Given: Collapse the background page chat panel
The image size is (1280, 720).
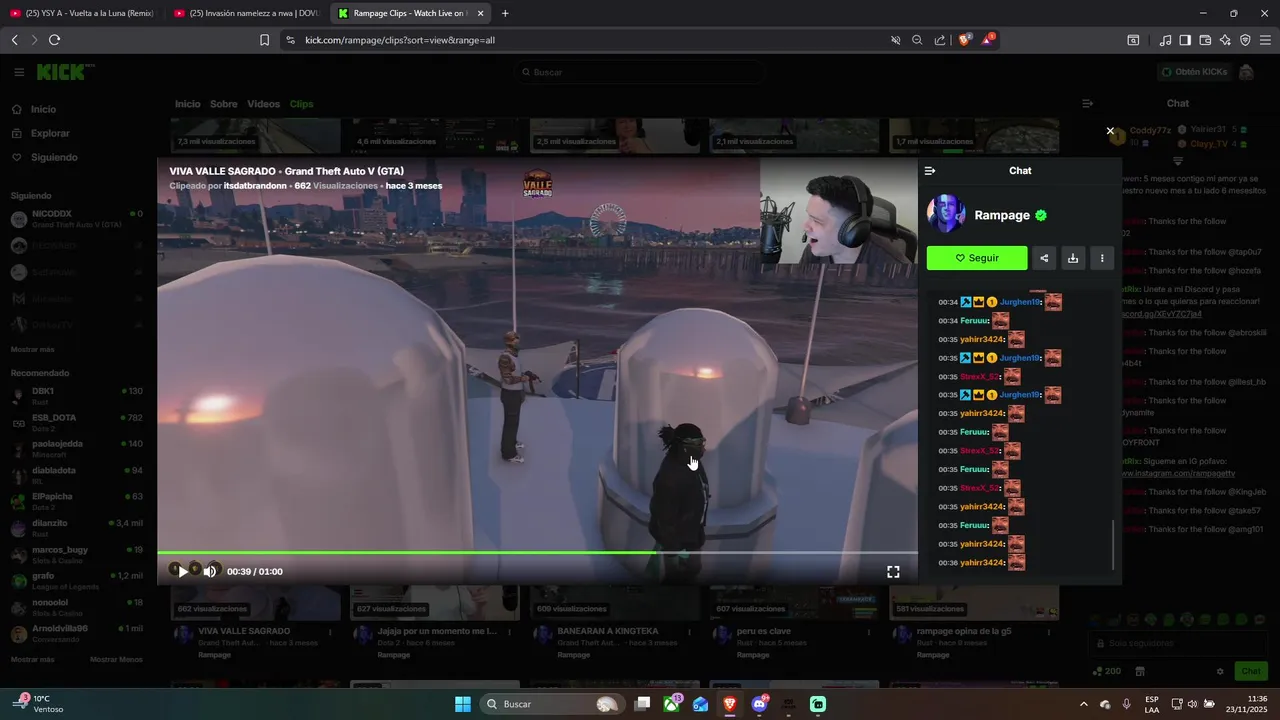Looking at the screenshot, I should pyautogui.click(x=1088, y=104).
